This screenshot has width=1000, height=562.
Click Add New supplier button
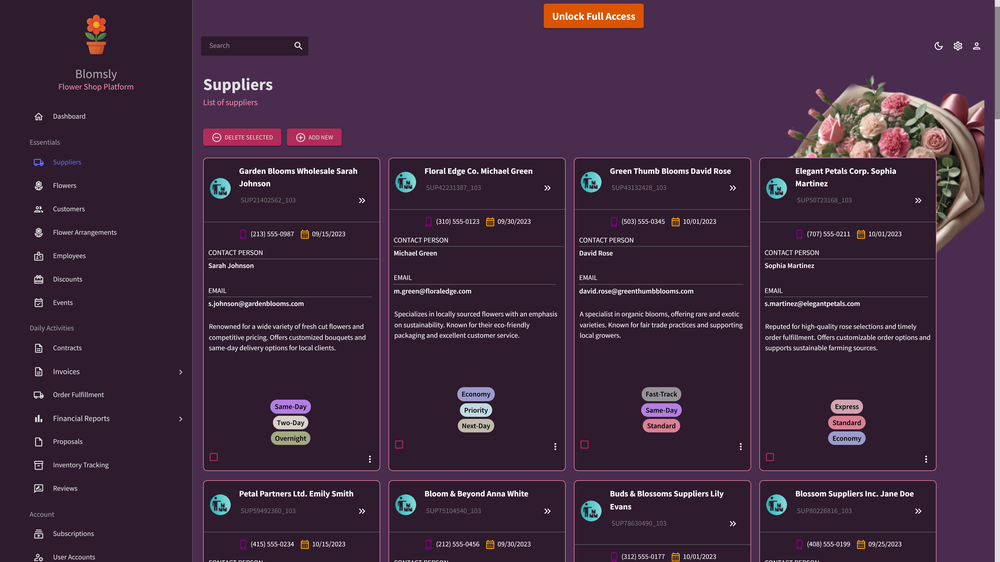pyautogui.click(x=314, y=137)
